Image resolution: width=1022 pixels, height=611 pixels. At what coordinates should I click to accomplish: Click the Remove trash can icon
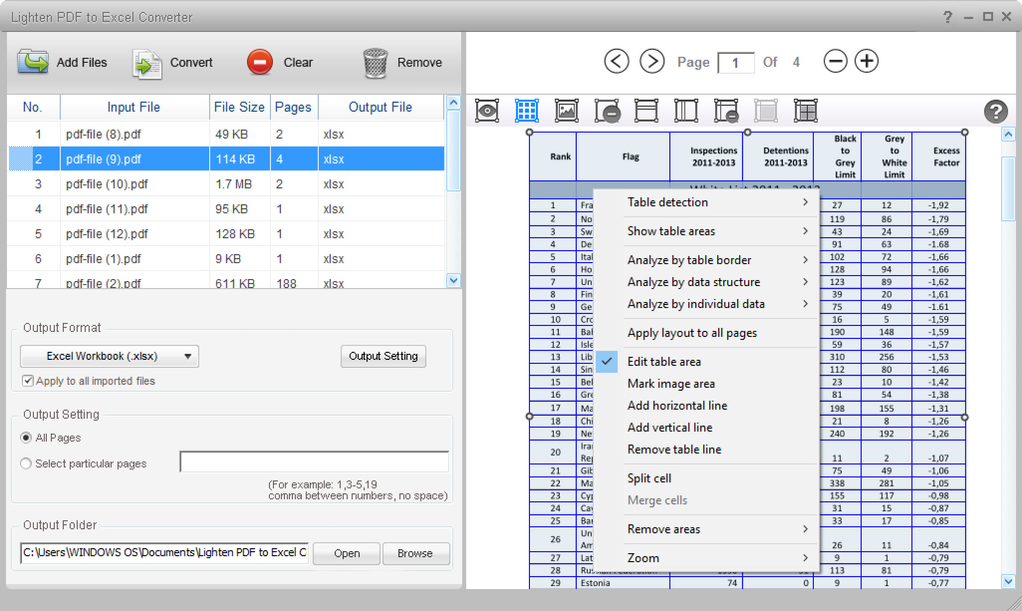pyautogui.click(x=375, y=63)
